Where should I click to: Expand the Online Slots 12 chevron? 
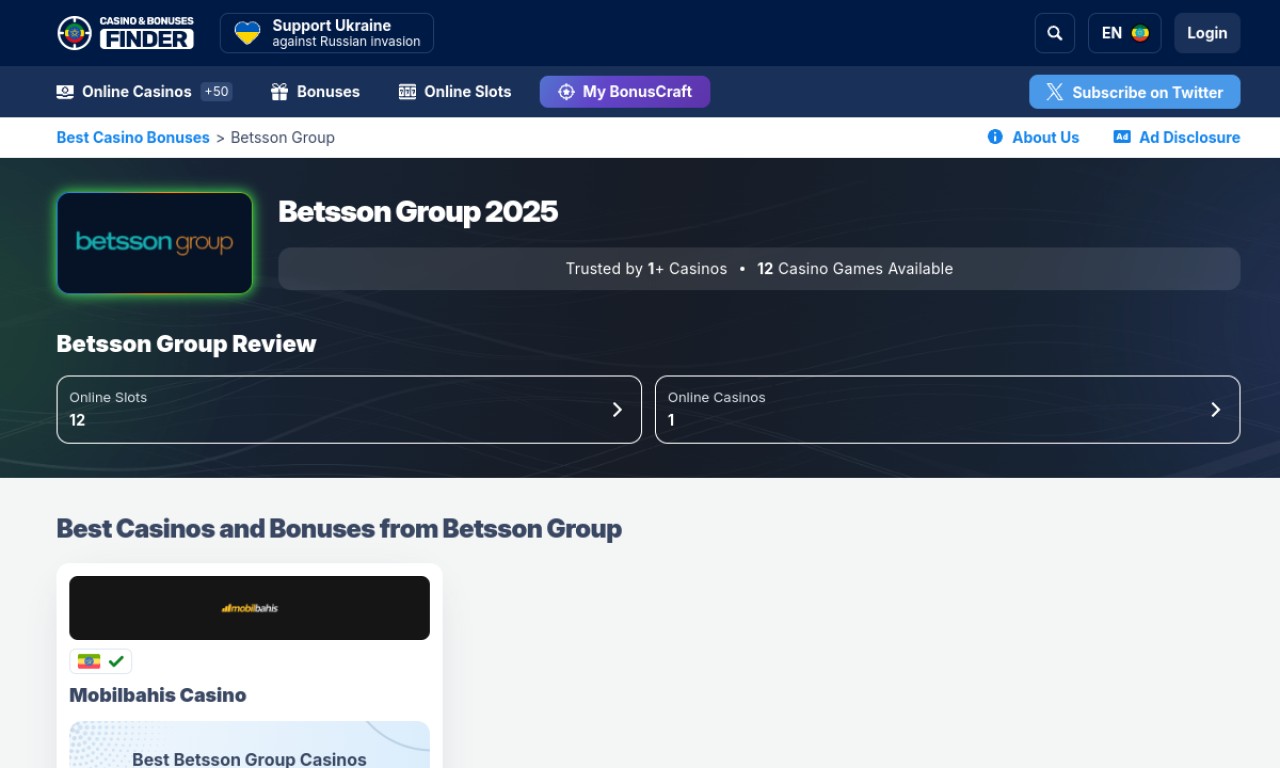tap(617, 409)
